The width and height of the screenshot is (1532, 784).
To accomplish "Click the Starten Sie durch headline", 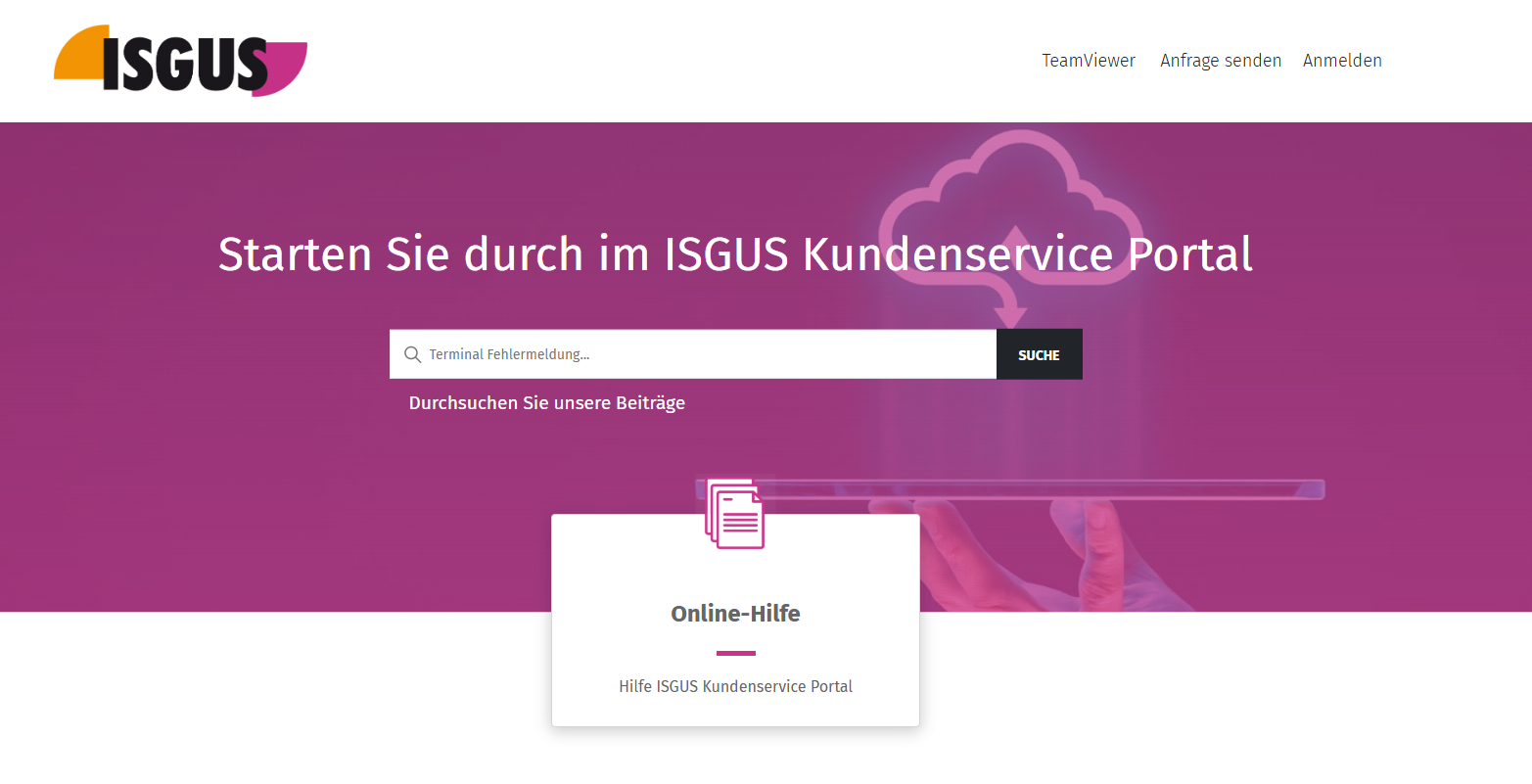I will (x=735, y=254).
